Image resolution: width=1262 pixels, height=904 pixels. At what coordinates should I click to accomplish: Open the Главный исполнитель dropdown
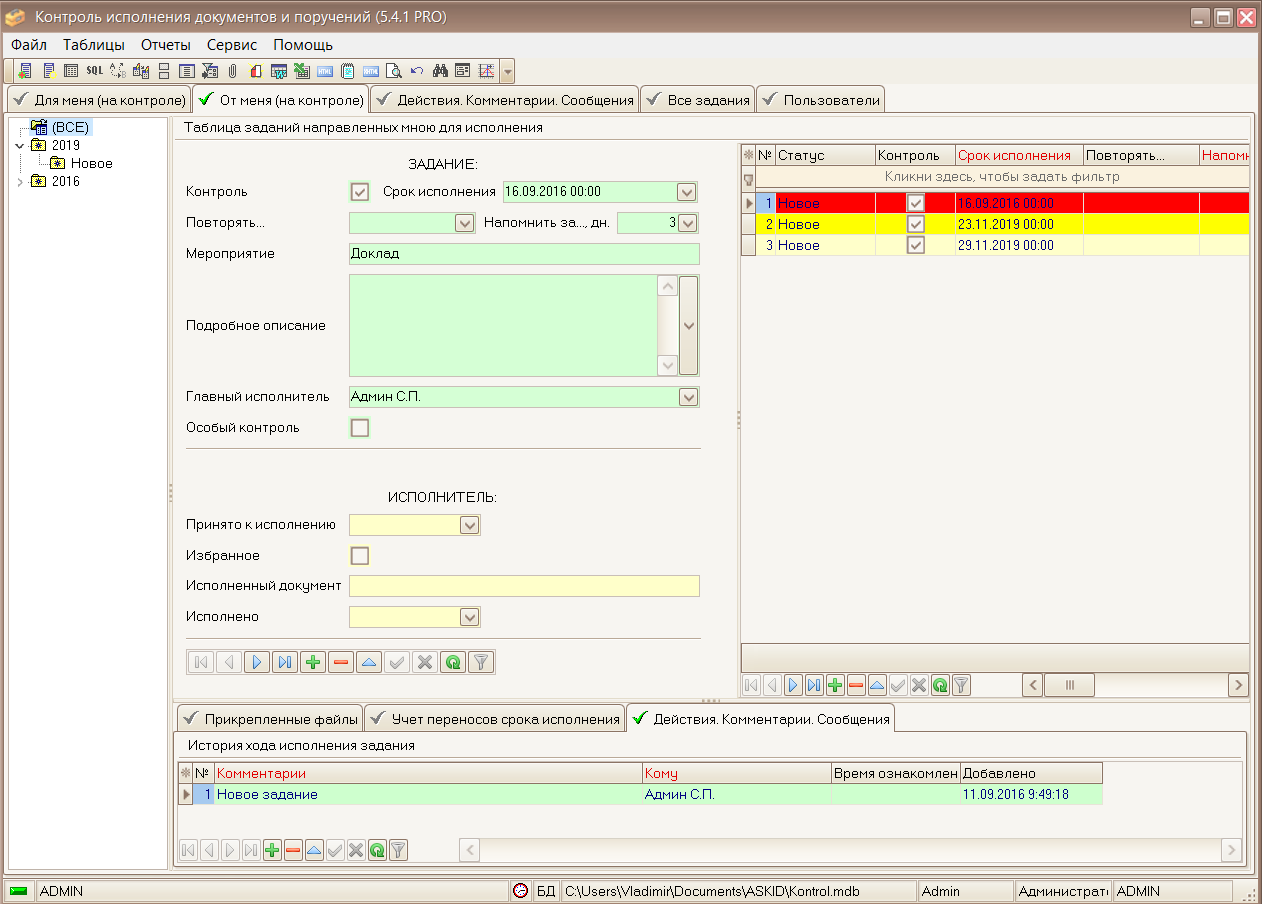point(688,397)
